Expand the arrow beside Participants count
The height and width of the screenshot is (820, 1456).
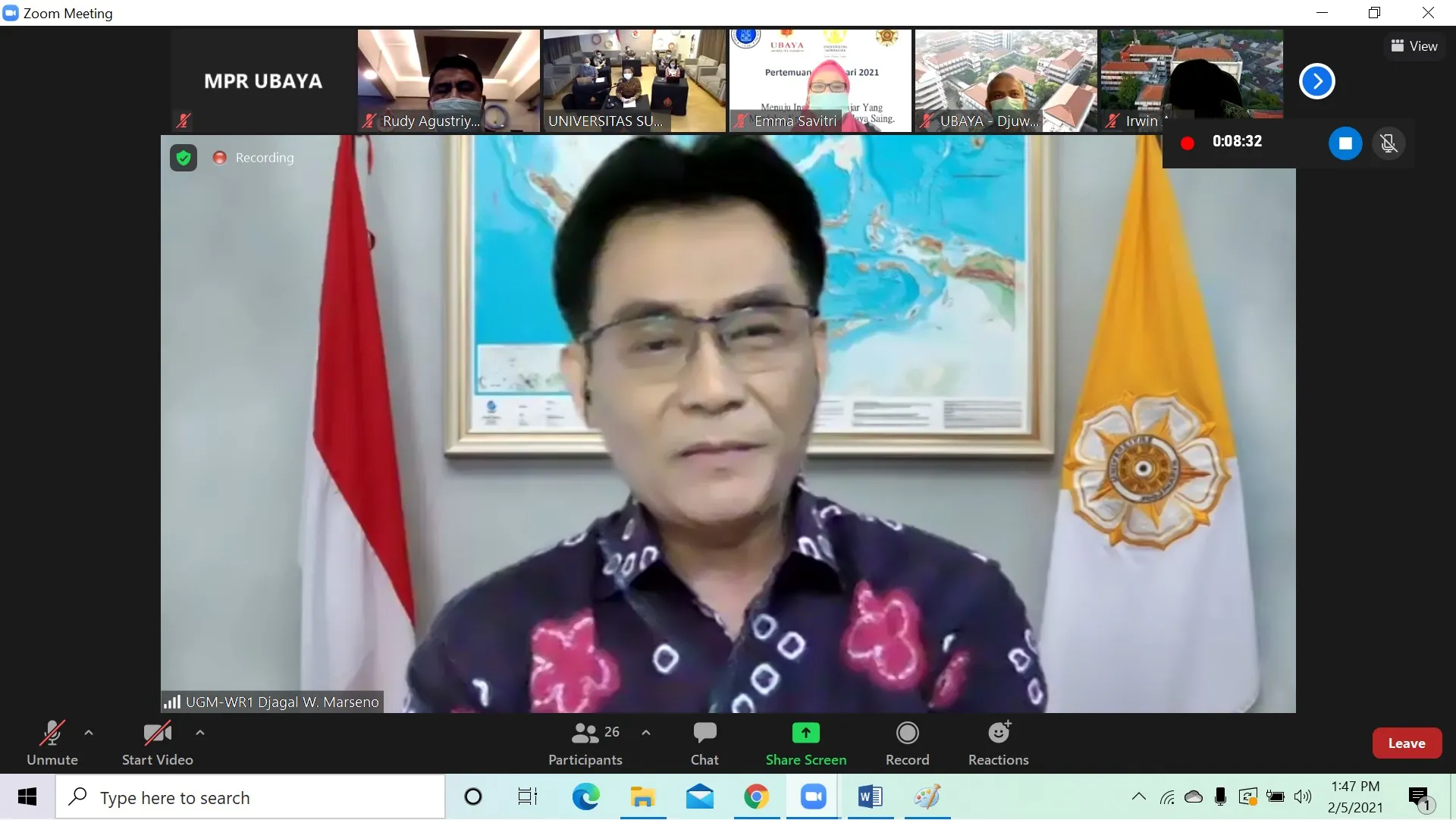[646, 733]
